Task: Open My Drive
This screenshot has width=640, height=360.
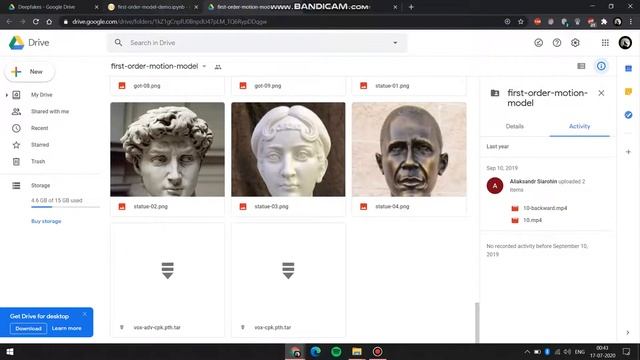Action: pos(42,95)
